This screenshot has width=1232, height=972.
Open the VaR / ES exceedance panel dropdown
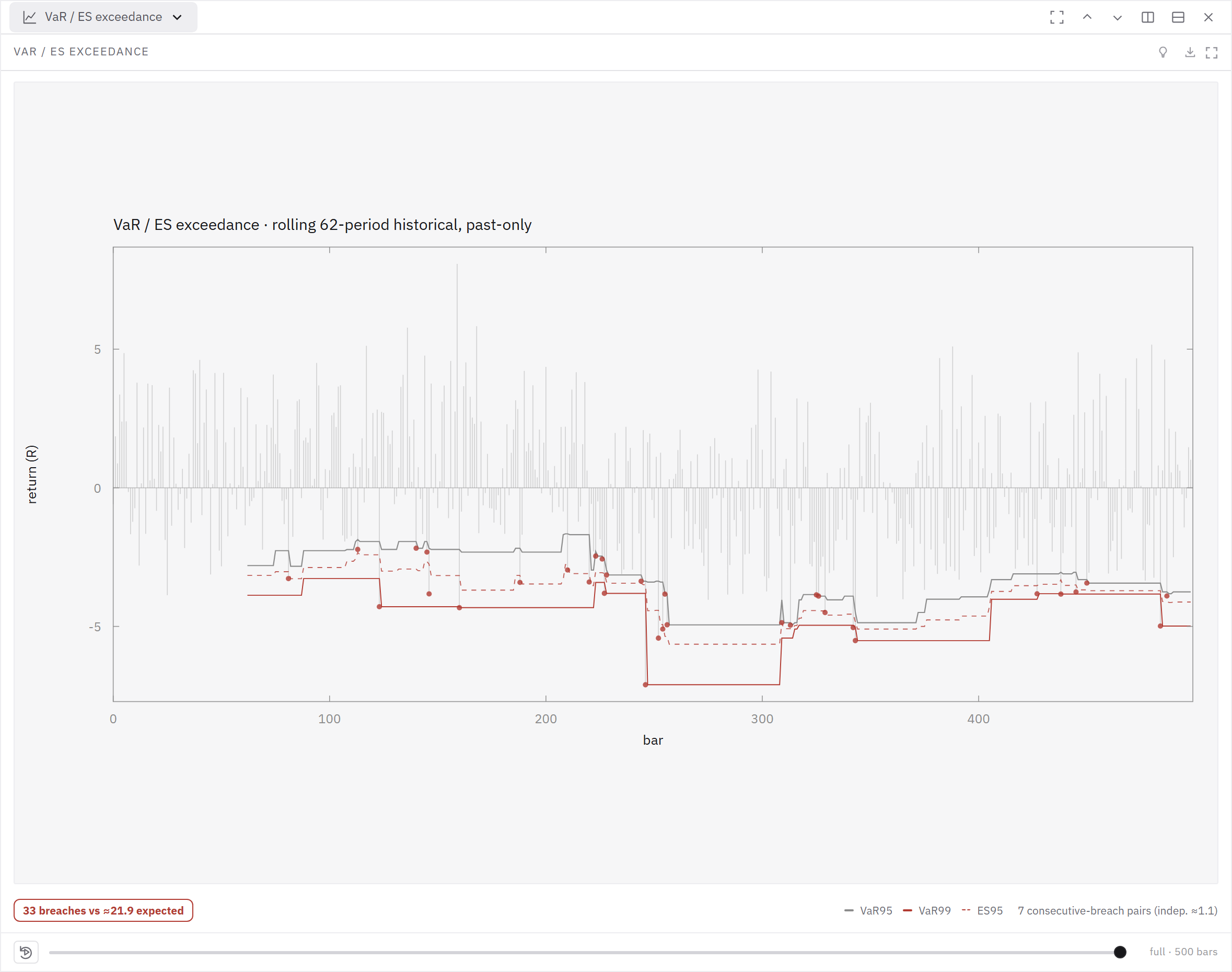pos(103,17)
